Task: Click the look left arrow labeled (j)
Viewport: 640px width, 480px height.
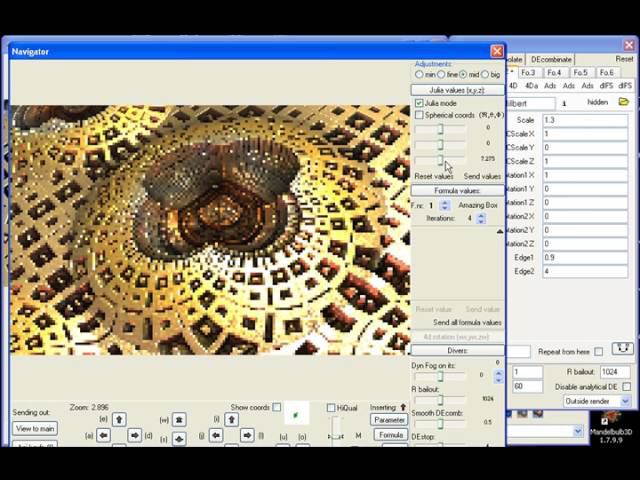Action: click(216, 435)
